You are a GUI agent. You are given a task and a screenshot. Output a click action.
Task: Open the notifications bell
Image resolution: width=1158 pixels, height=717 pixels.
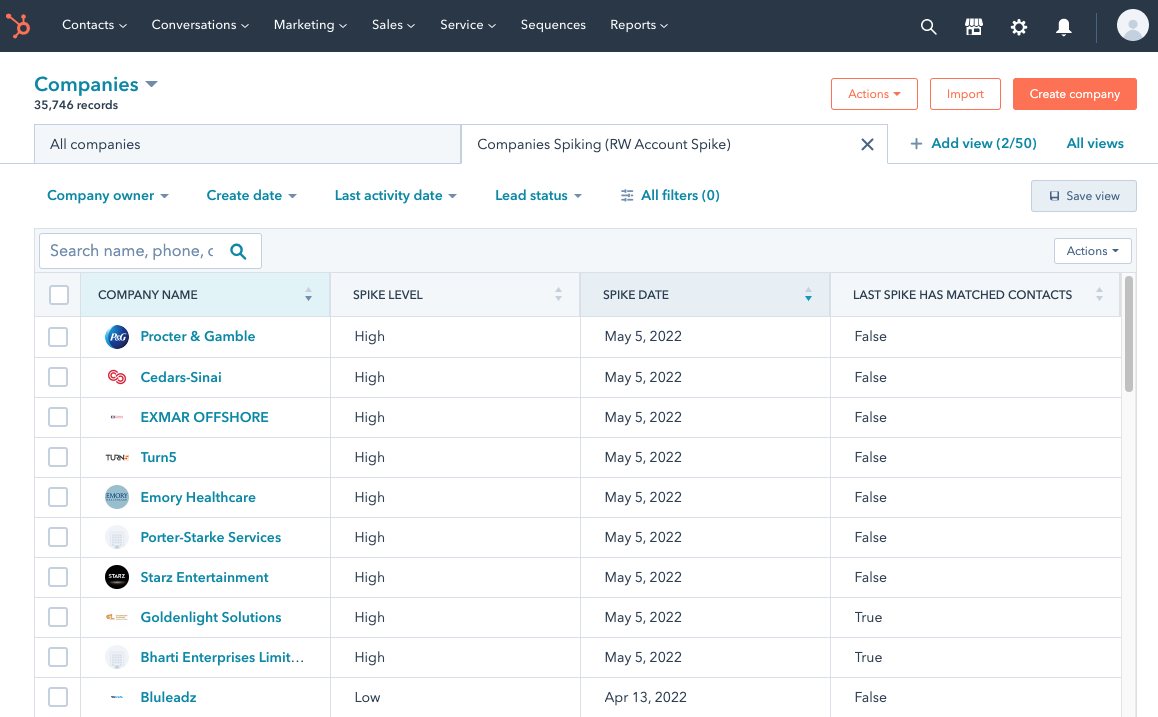click(x=1063, y=27)
